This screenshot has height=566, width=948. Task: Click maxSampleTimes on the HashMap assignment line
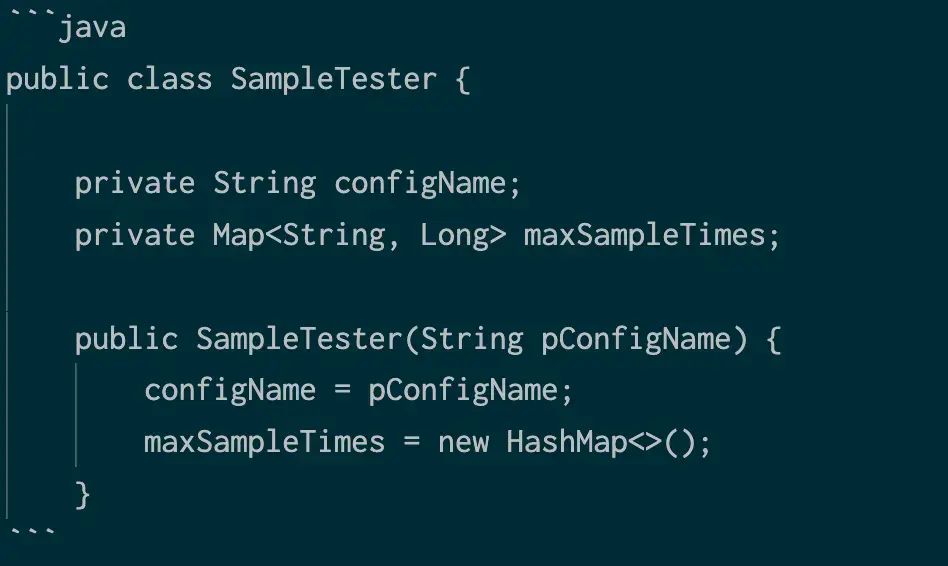coord(264,442)
